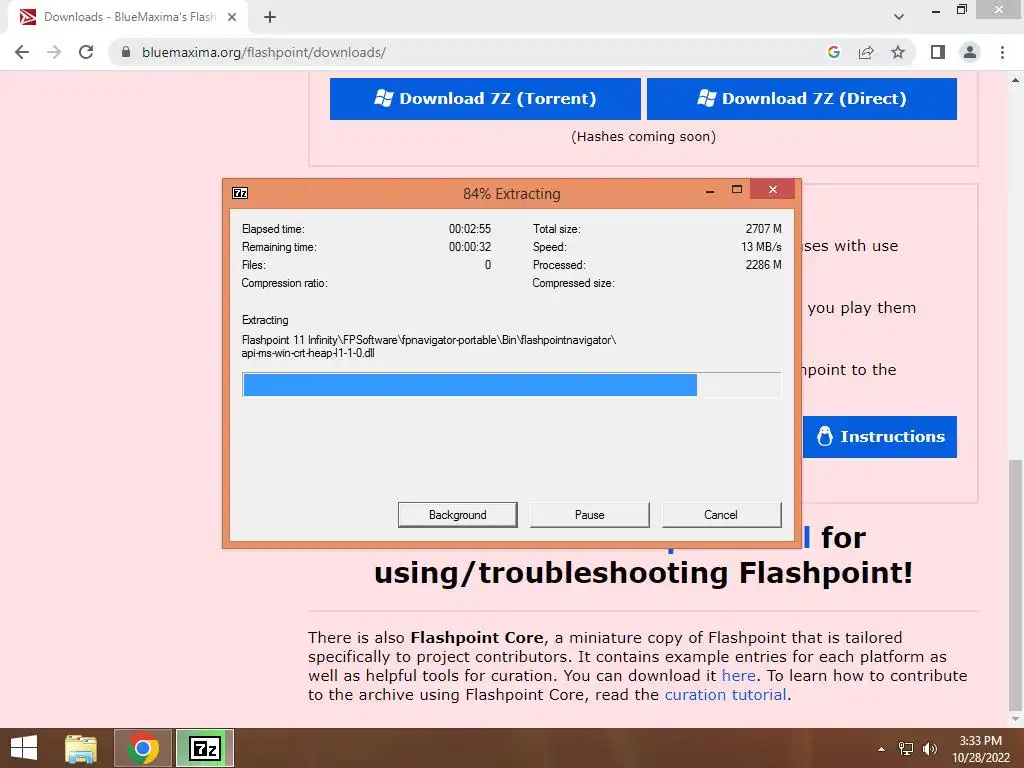
Task: Maximize the 84% Extracting dialog
Action: pos(737,190)
